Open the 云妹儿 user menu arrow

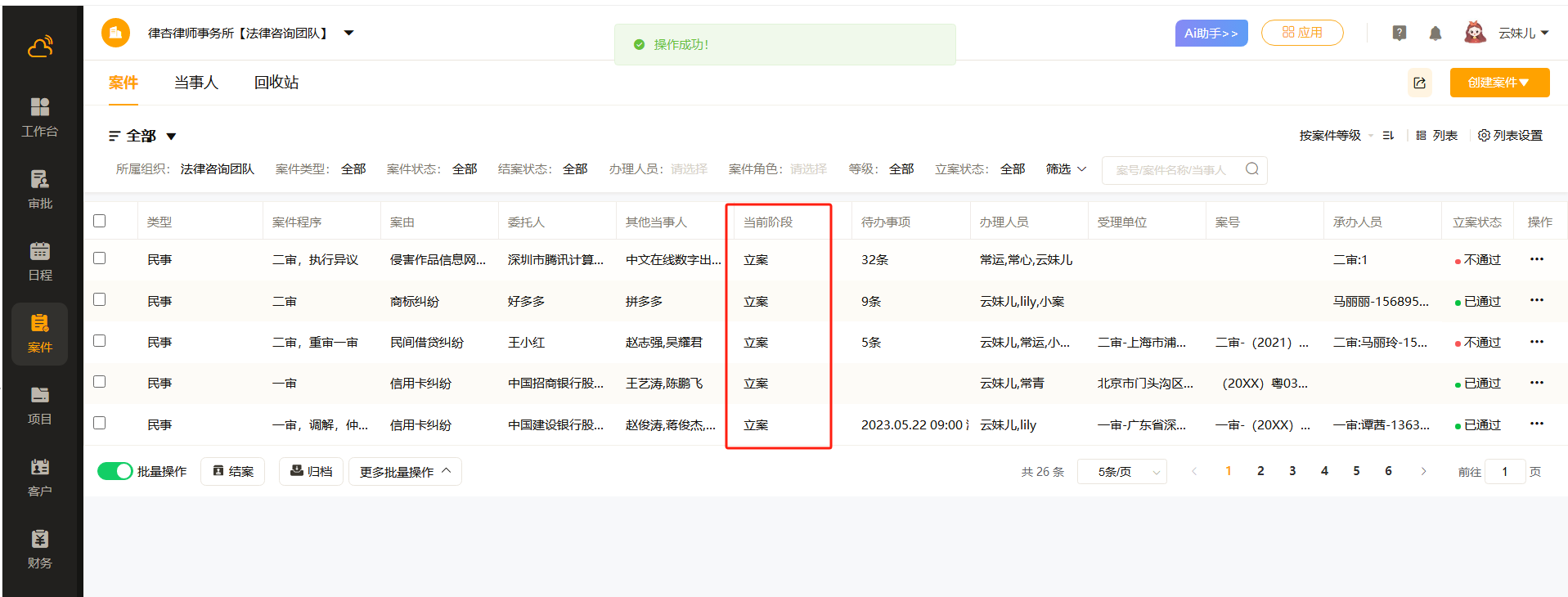[x=1545, y=33]
